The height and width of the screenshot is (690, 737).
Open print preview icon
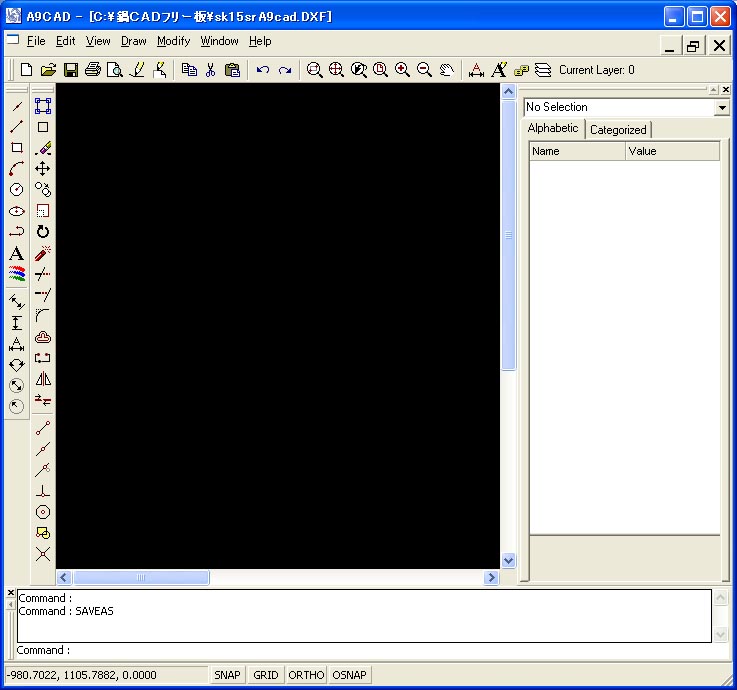[x=115, y=70]
